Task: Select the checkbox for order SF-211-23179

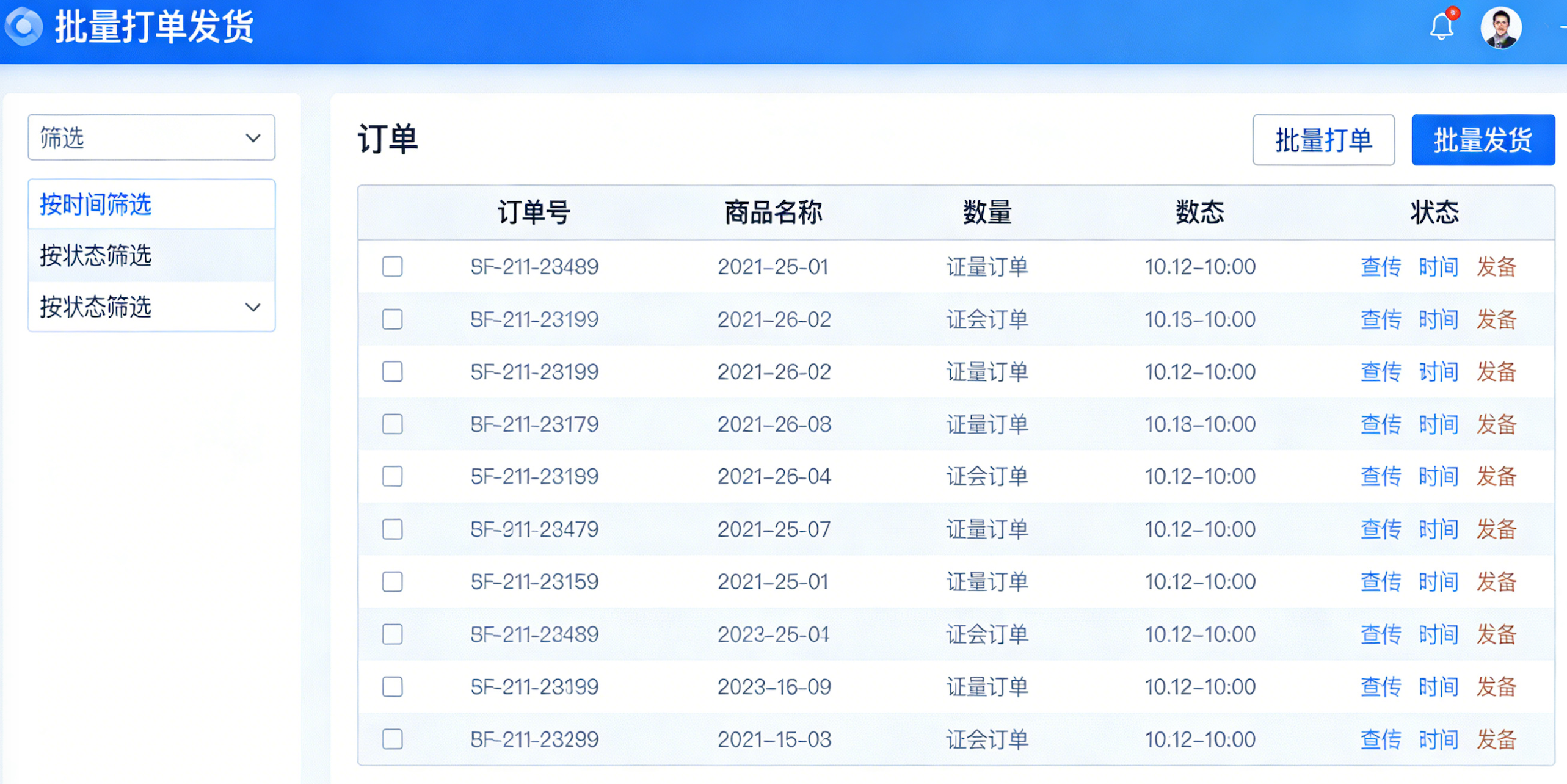Action: (x=392, y=424)
